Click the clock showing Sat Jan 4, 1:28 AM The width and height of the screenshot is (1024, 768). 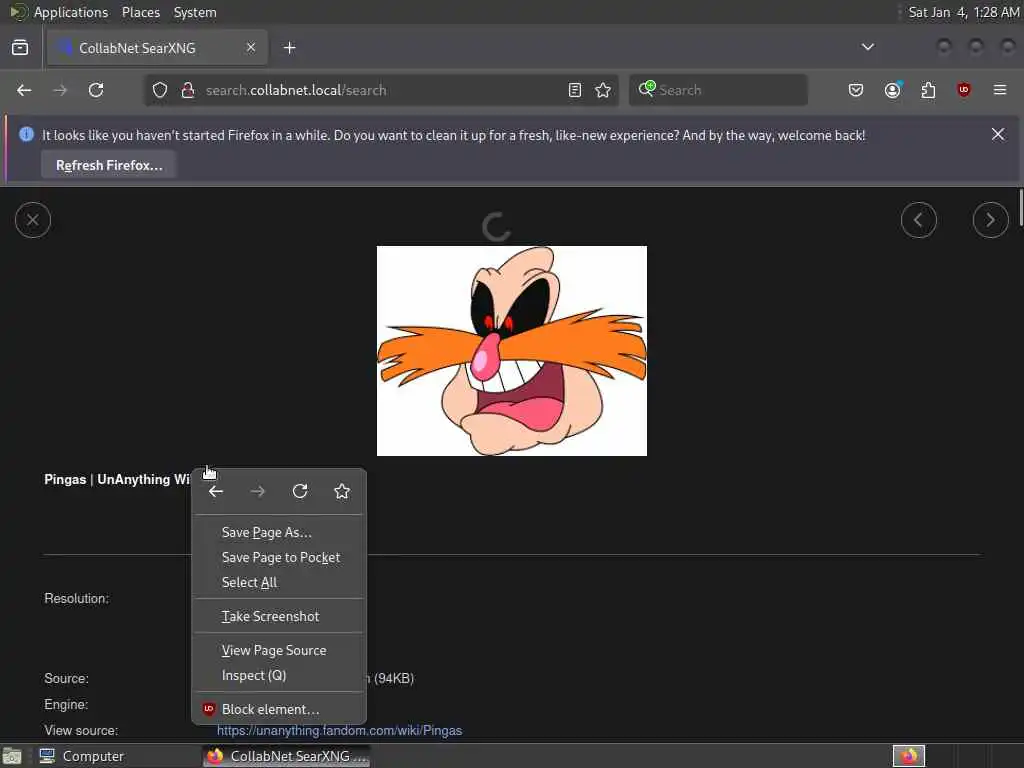(963, 12)
